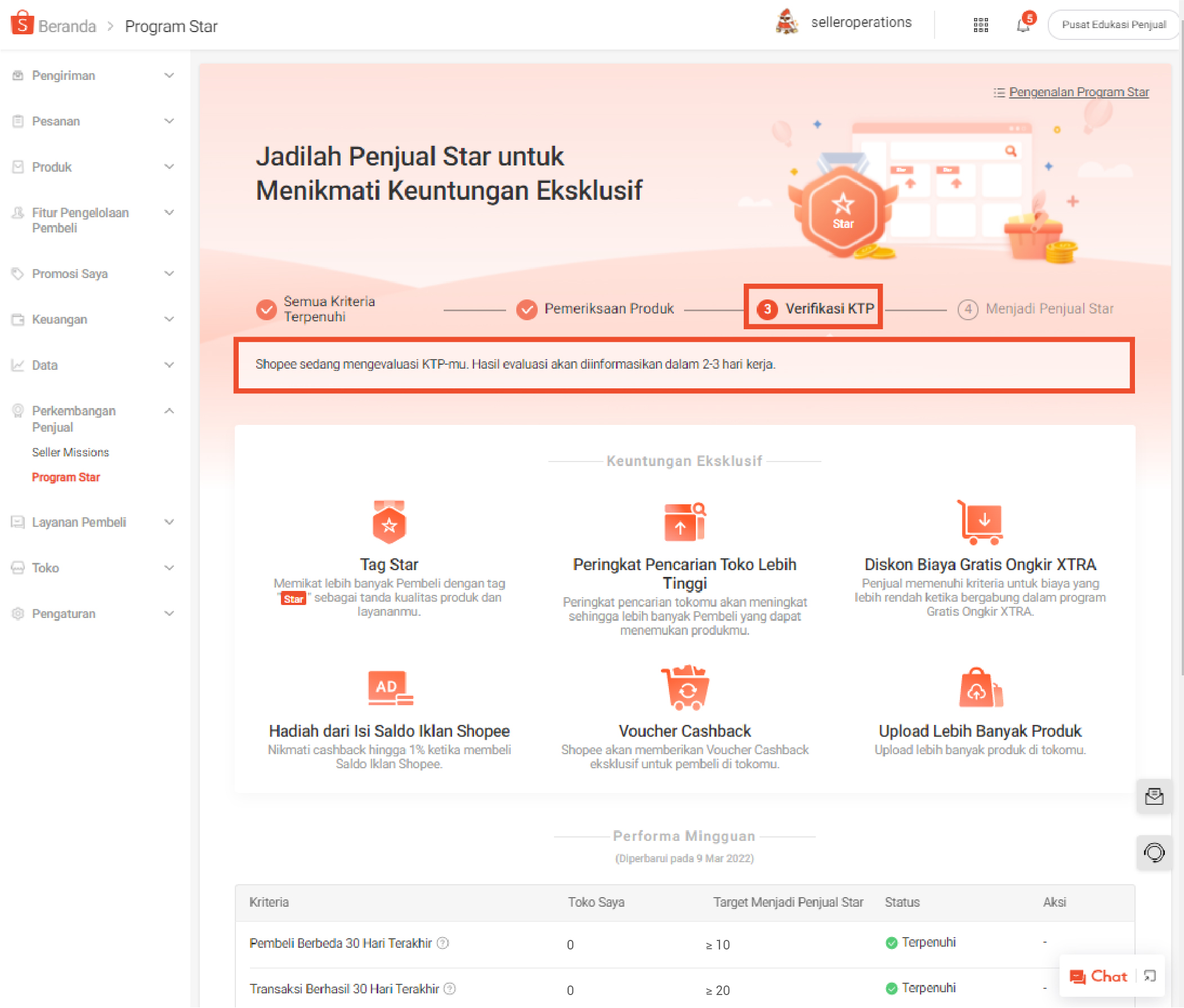
Task: Click the Produk sidebar icon
Action: tap(17, 167)
